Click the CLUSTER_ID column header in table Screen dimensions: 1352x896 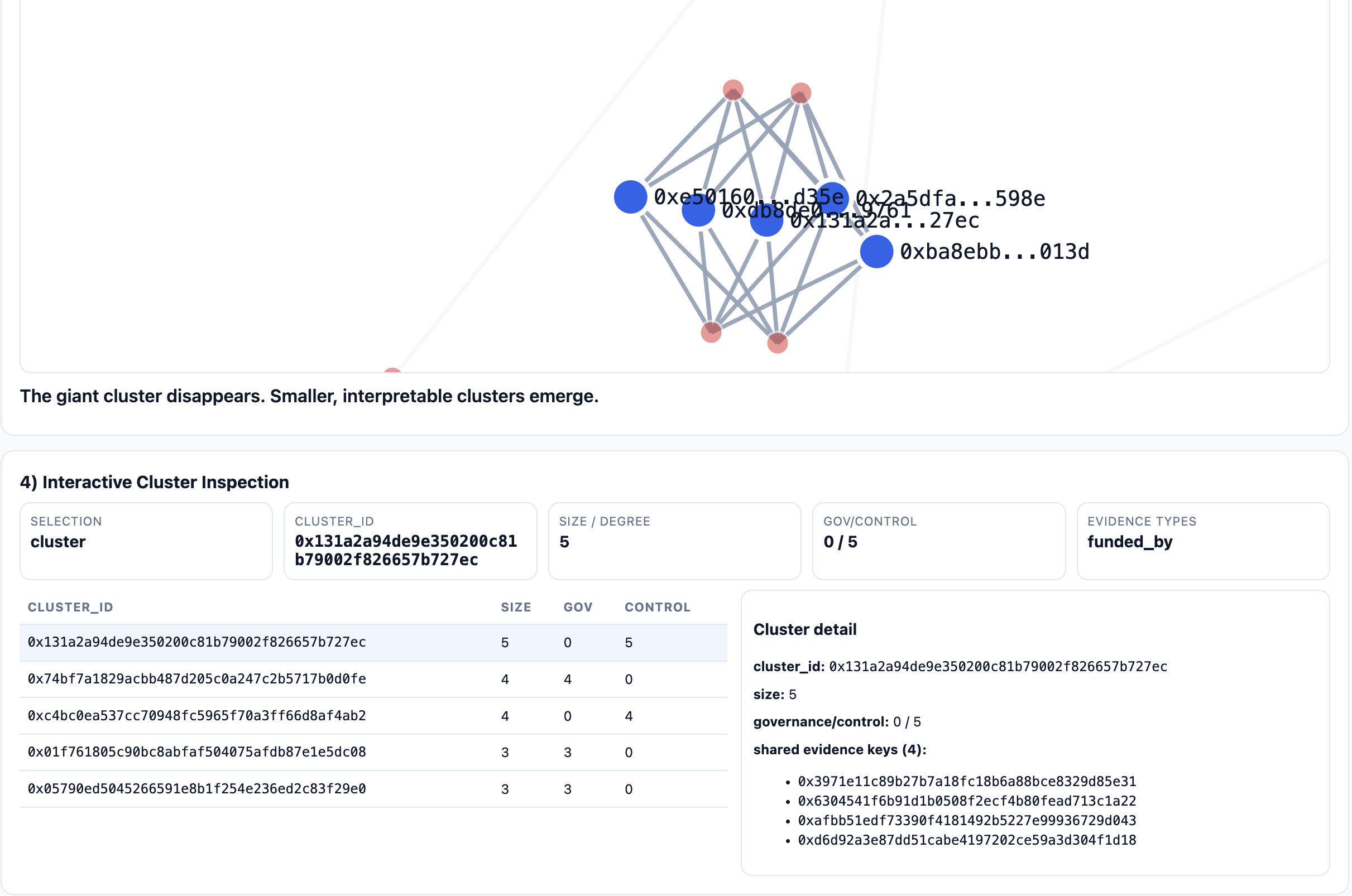pos(70,607)
